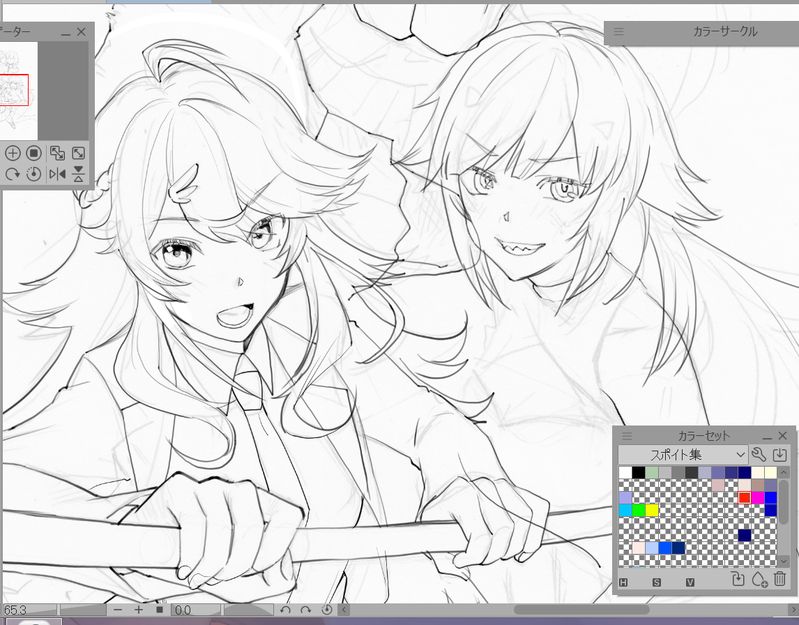Viewport: 799px width, 625px height.
Task: Click the status bar square reset-zoom icon
Action: 159,610
